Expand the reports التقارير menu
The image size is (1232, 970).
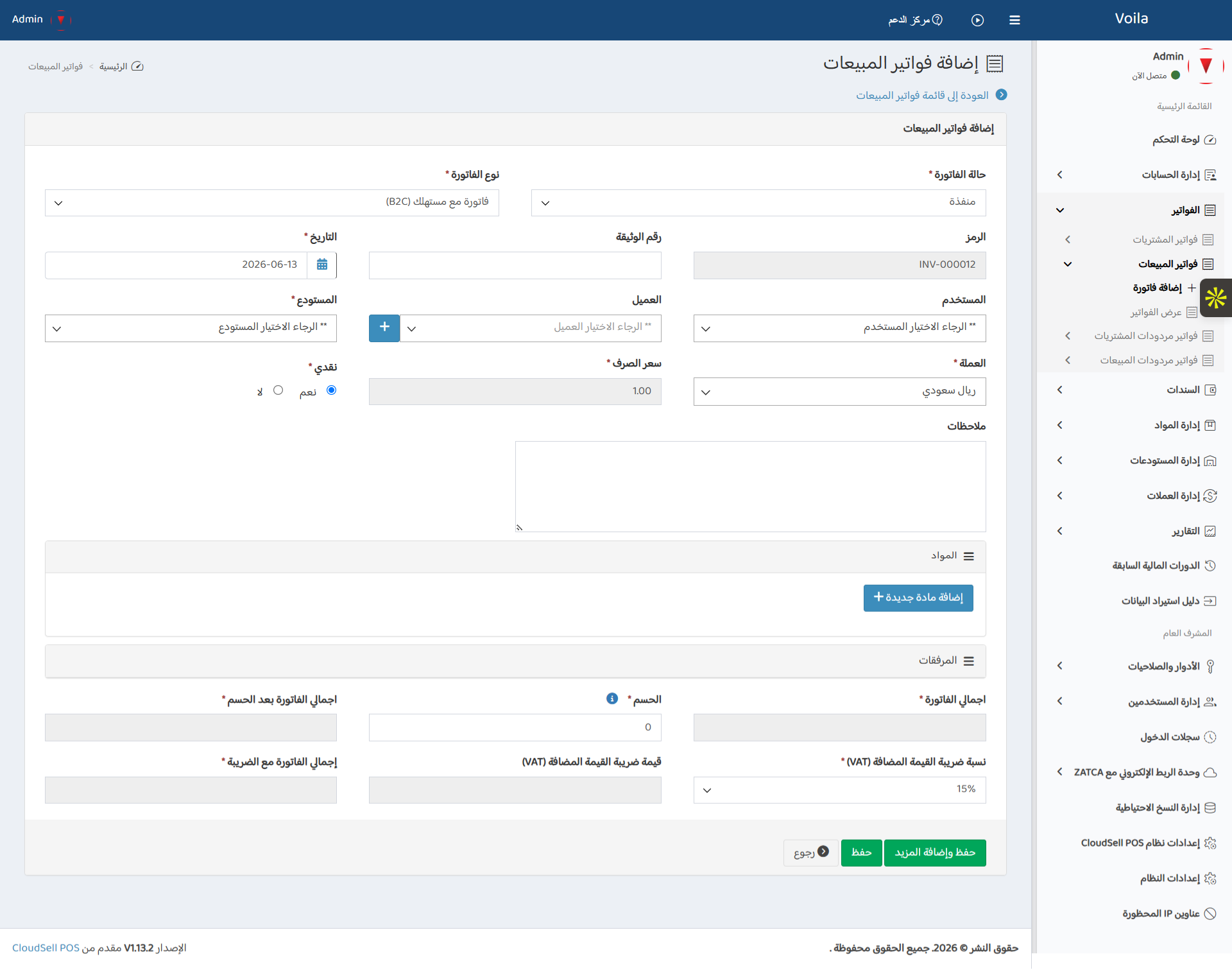[x=1136, y=531]
